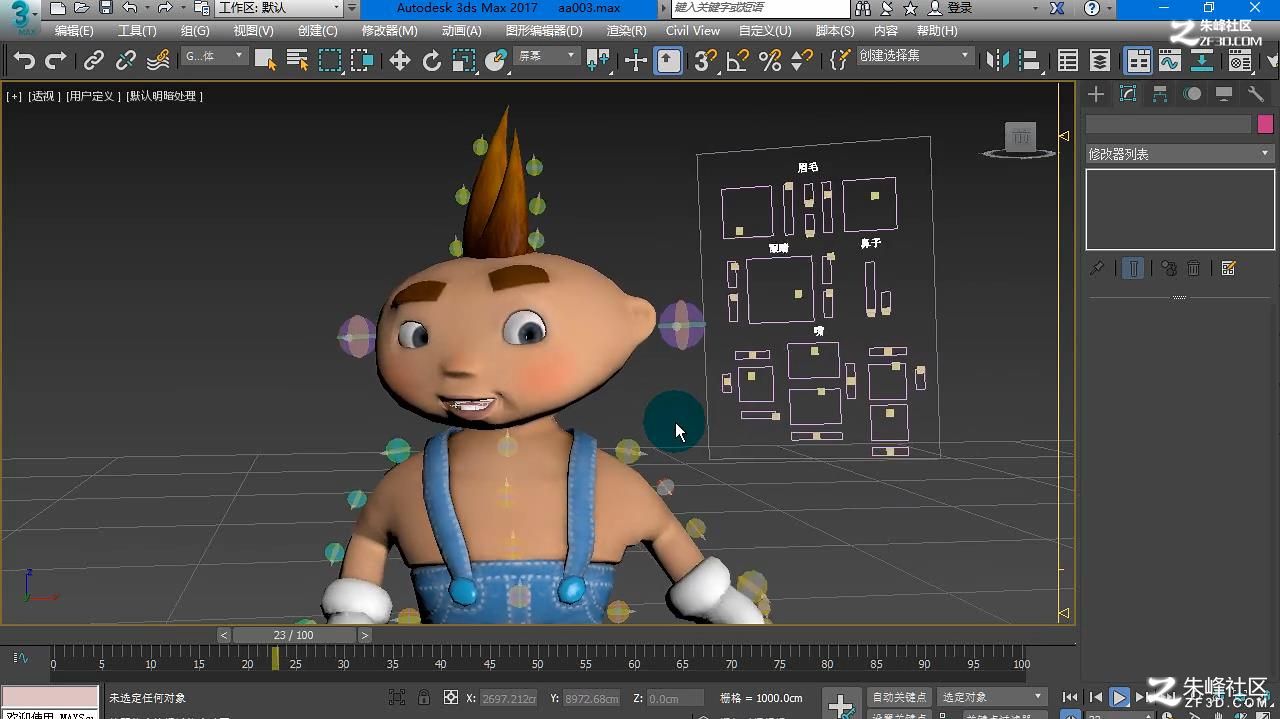Open the Modifiers menu 修改器(M)

(x=390, y=31)
